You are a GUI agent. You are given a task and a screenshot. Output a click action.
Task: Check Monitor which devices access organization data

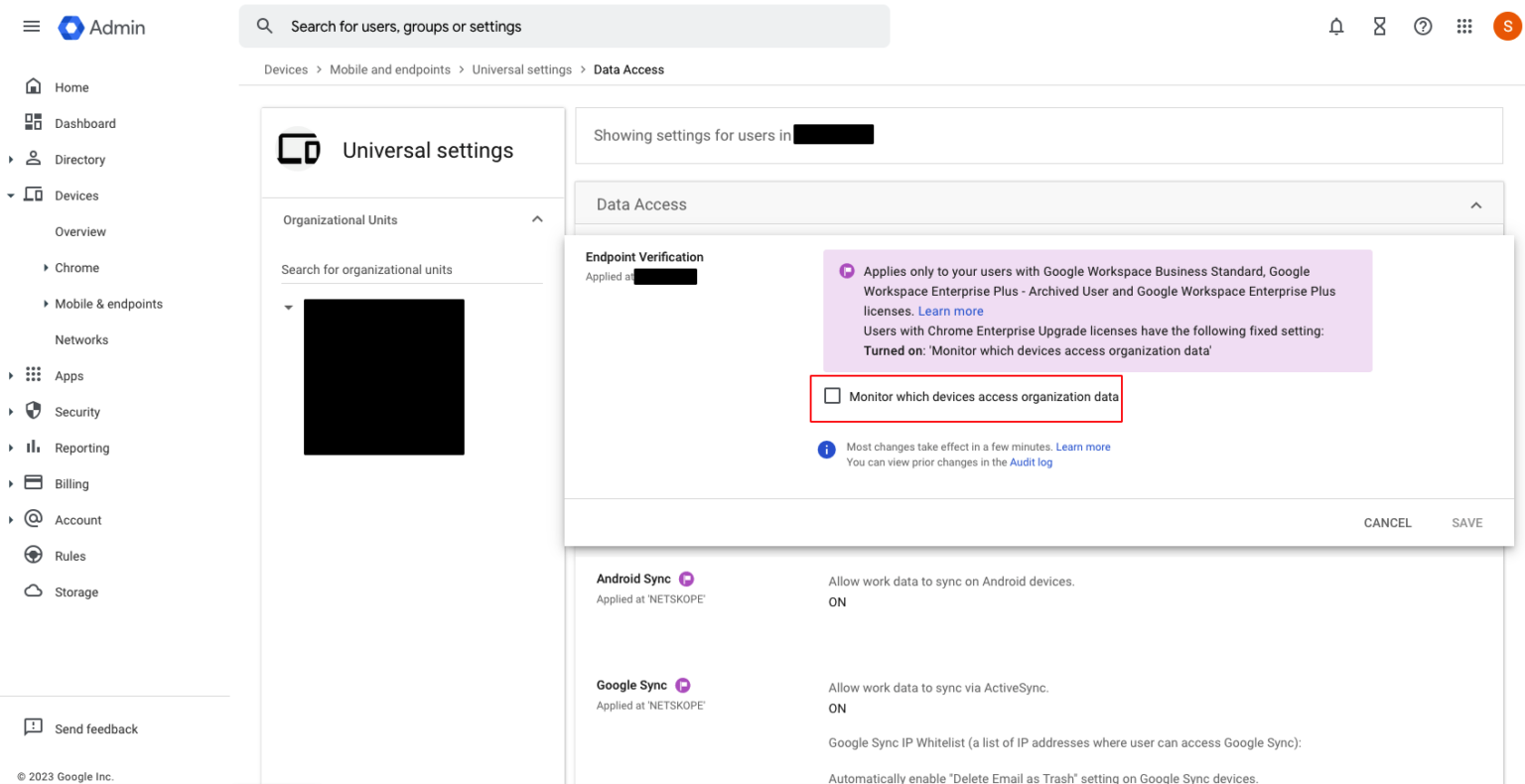pyautogui.click(x=832, y=396)
